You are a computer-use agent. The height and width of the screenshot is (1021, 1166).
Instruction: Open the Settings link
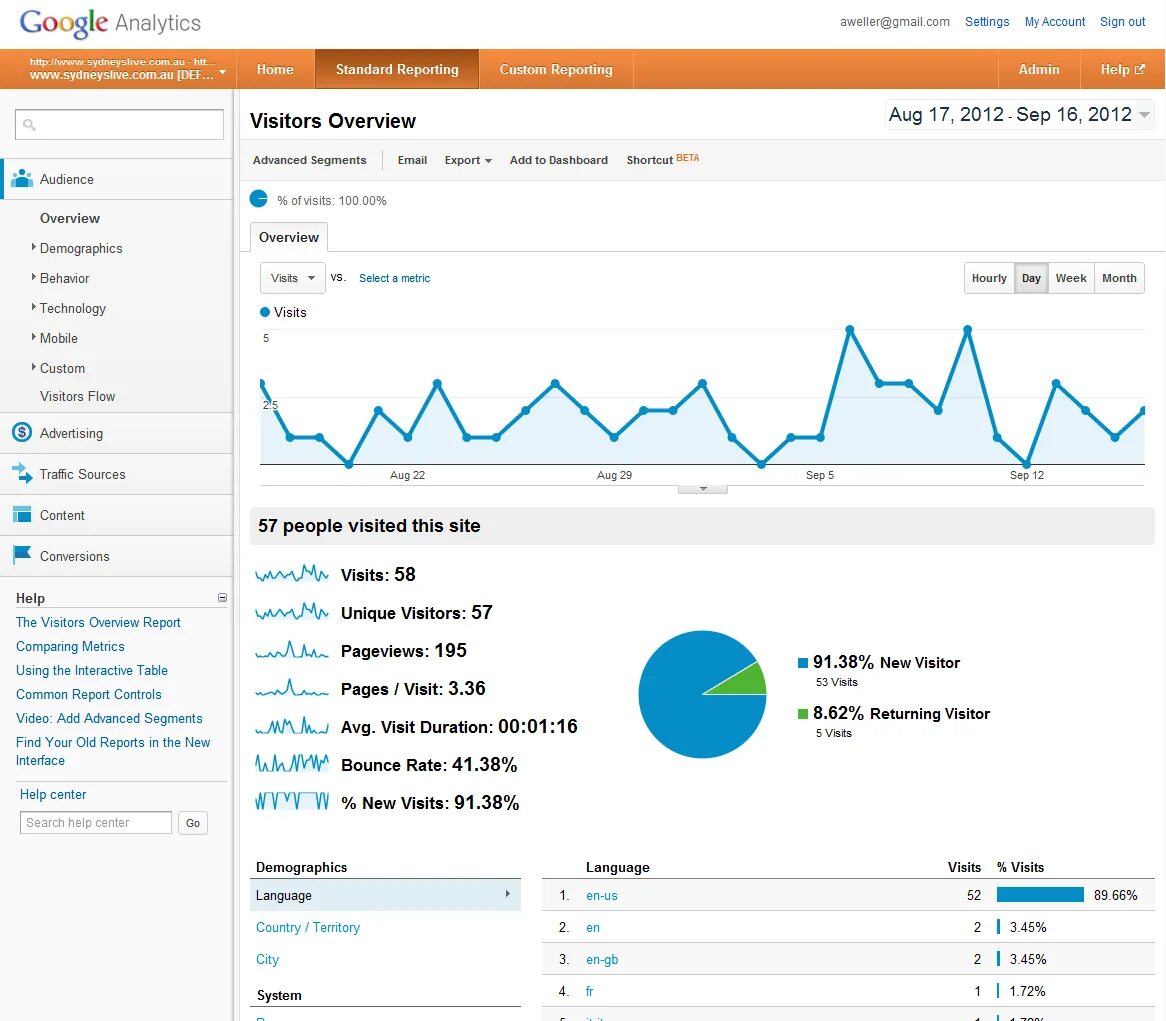(987, 22)
